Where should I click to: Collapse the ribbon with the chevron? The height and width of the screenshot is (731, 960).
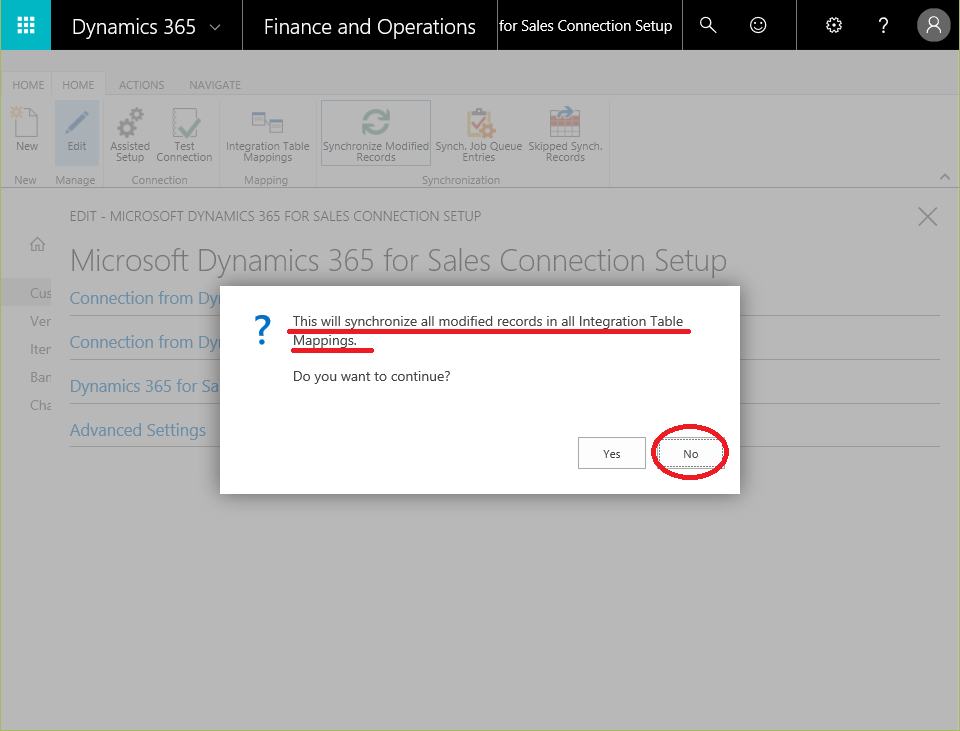pyautogui.click(x=945, y=177)
